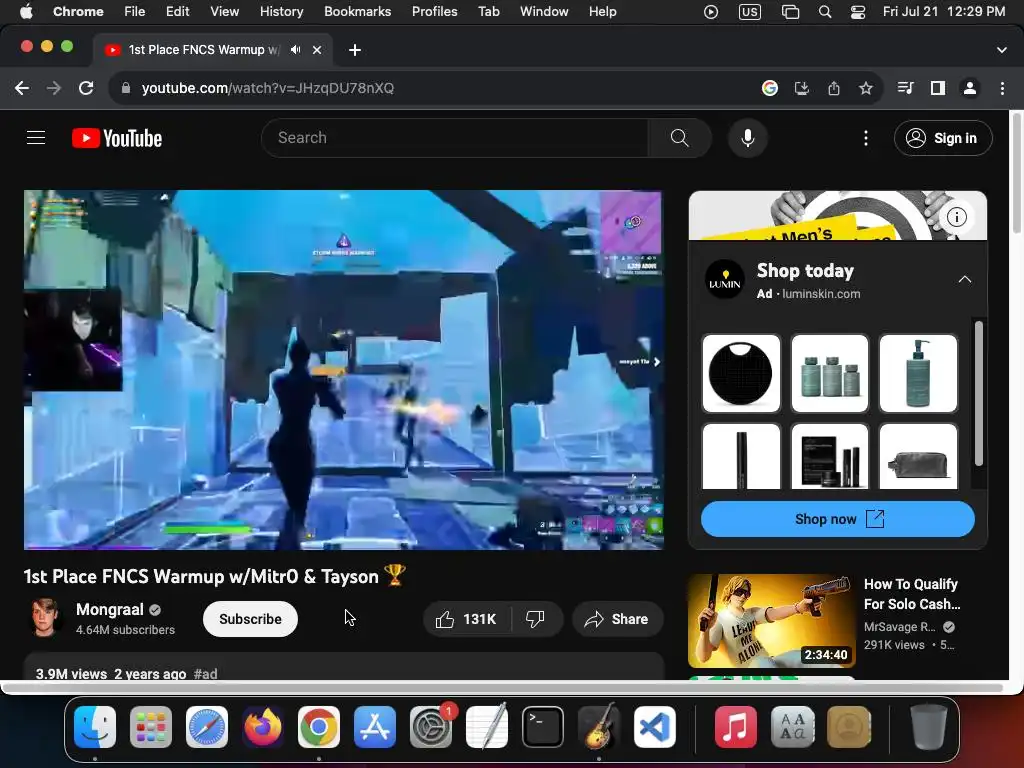The width and height of the screenshot is (1024, 768).
Task: Open the Profiles menu
Action: (x=434, y=11)
